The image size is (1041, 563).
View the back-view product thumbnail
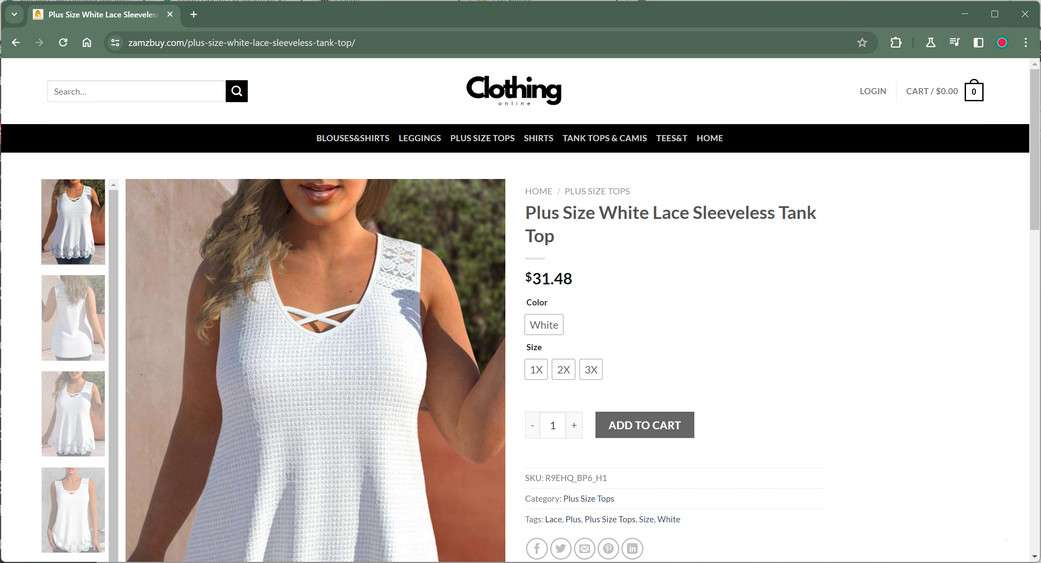point(73,318)
